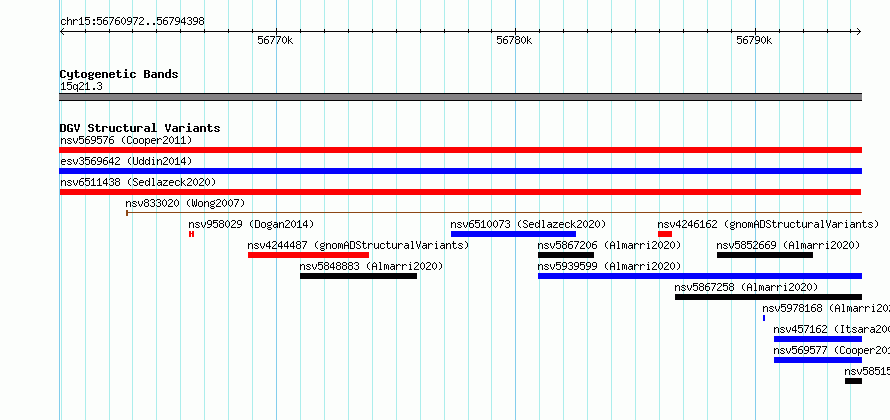Screen dimensions: 890x420
Task: Open the nsv569577 label text
Action: (832, 350)
